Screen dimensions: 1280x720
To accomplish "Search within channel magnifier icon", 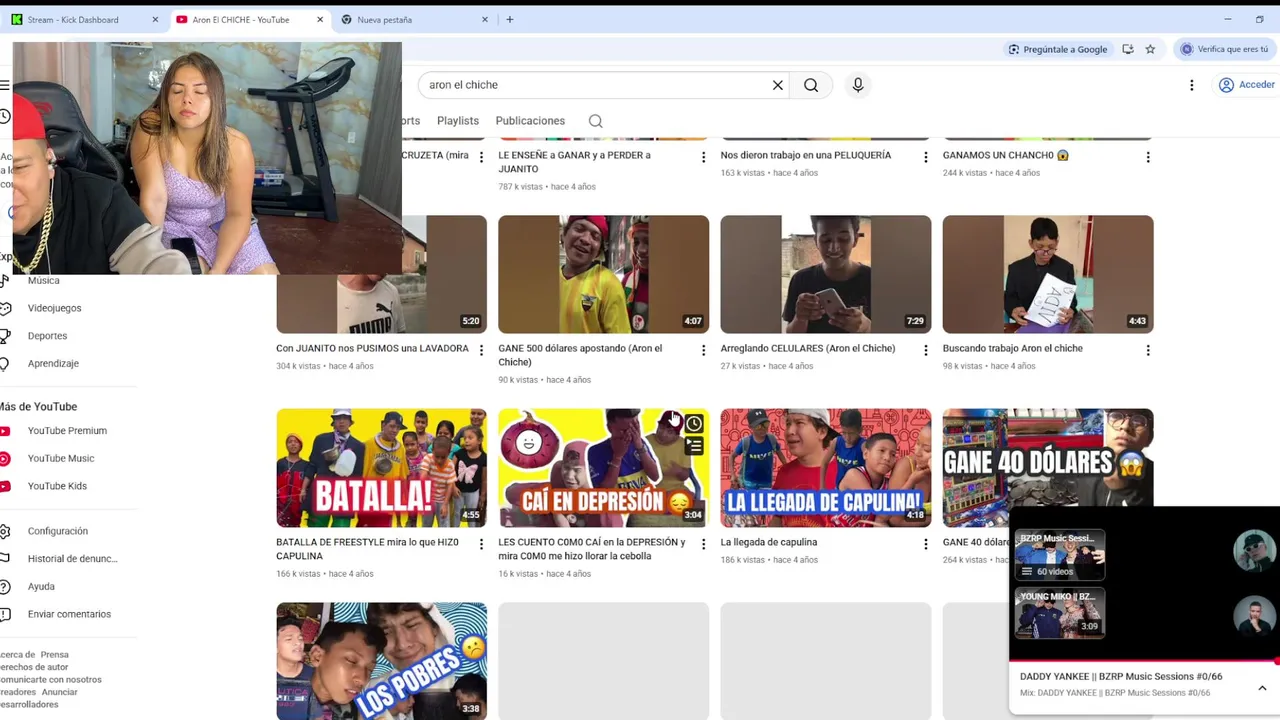I will click(595, 121).
